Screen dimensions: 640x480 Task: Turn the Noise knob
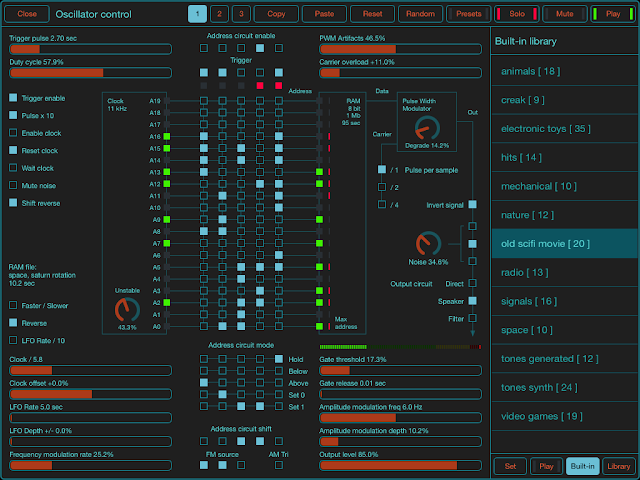click(428, 244)
